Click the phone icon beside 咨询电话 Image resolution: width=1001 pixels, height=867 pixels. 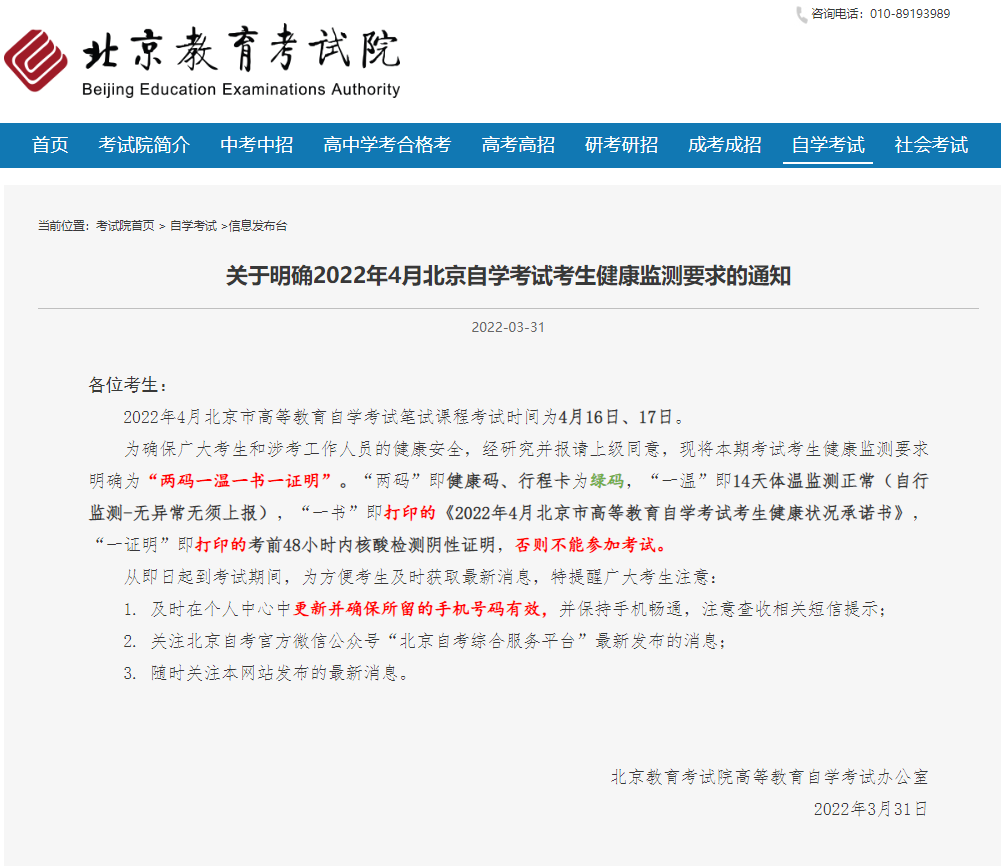click(x=801, y=15)
